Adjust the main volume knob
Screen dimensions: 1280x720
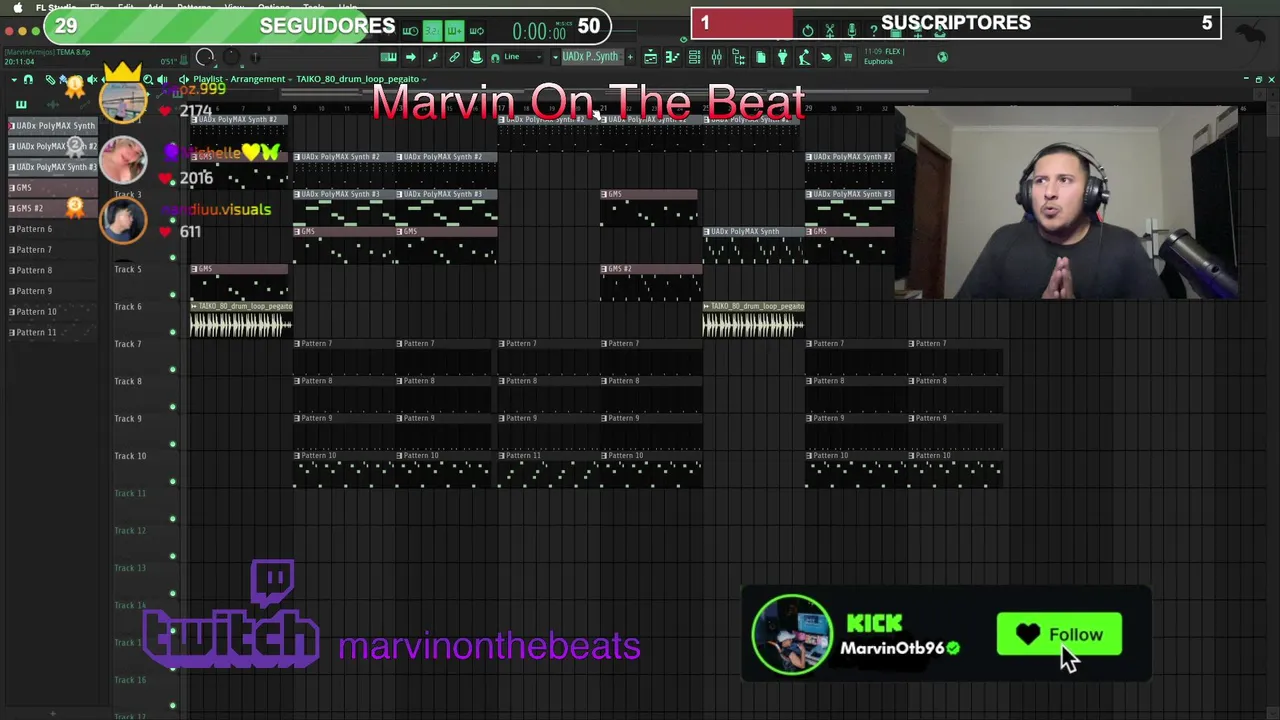point(205,57)
